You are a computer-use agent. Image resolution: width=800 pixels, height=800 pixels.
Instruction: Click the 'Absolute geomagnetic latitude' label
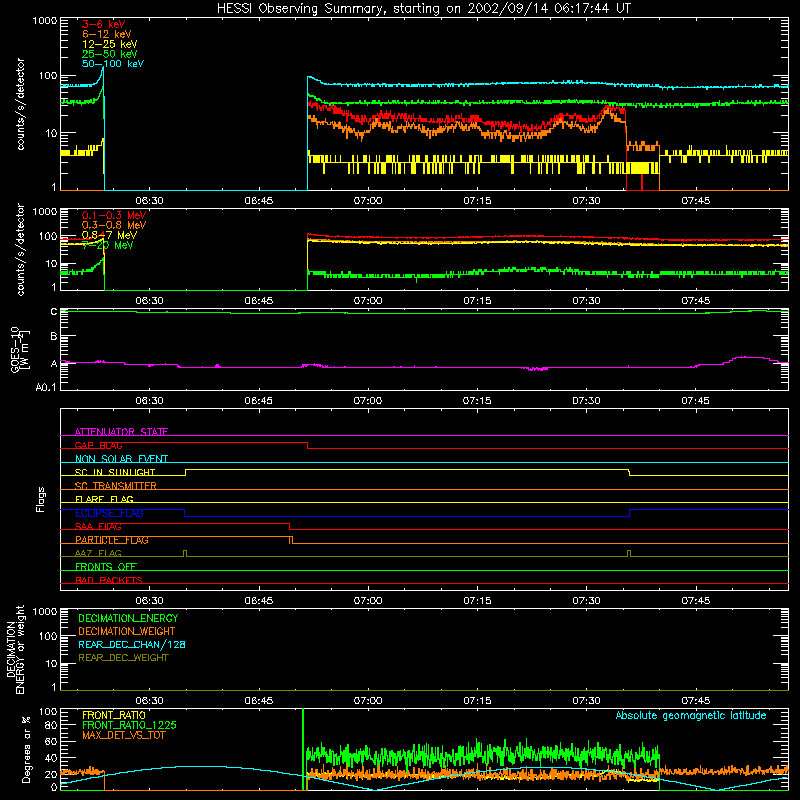691,716
